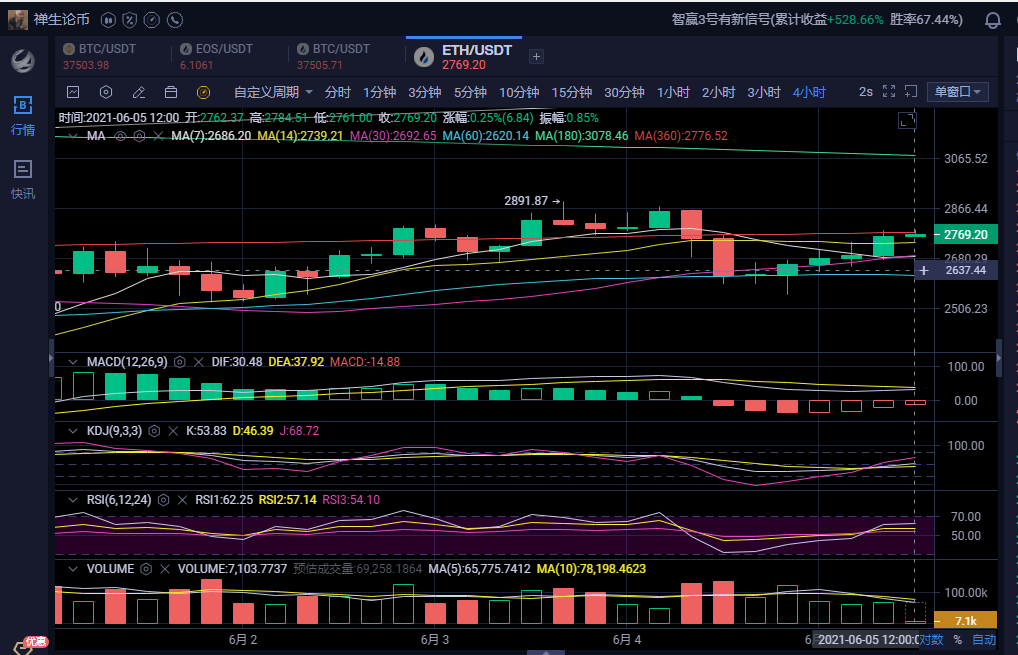This screenshot has height=655, width=1018.
Task: Collapse the MA indicator row
Action: tap(73, 136)
